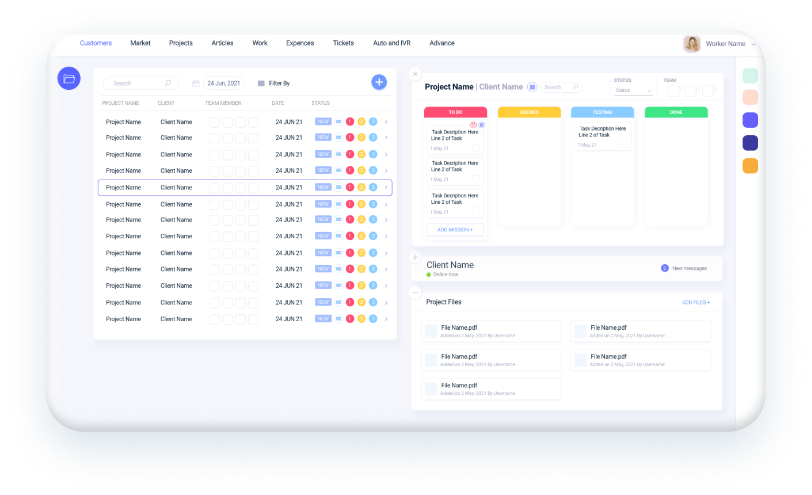Collapse the Project Files section

[x=415, y=292]
